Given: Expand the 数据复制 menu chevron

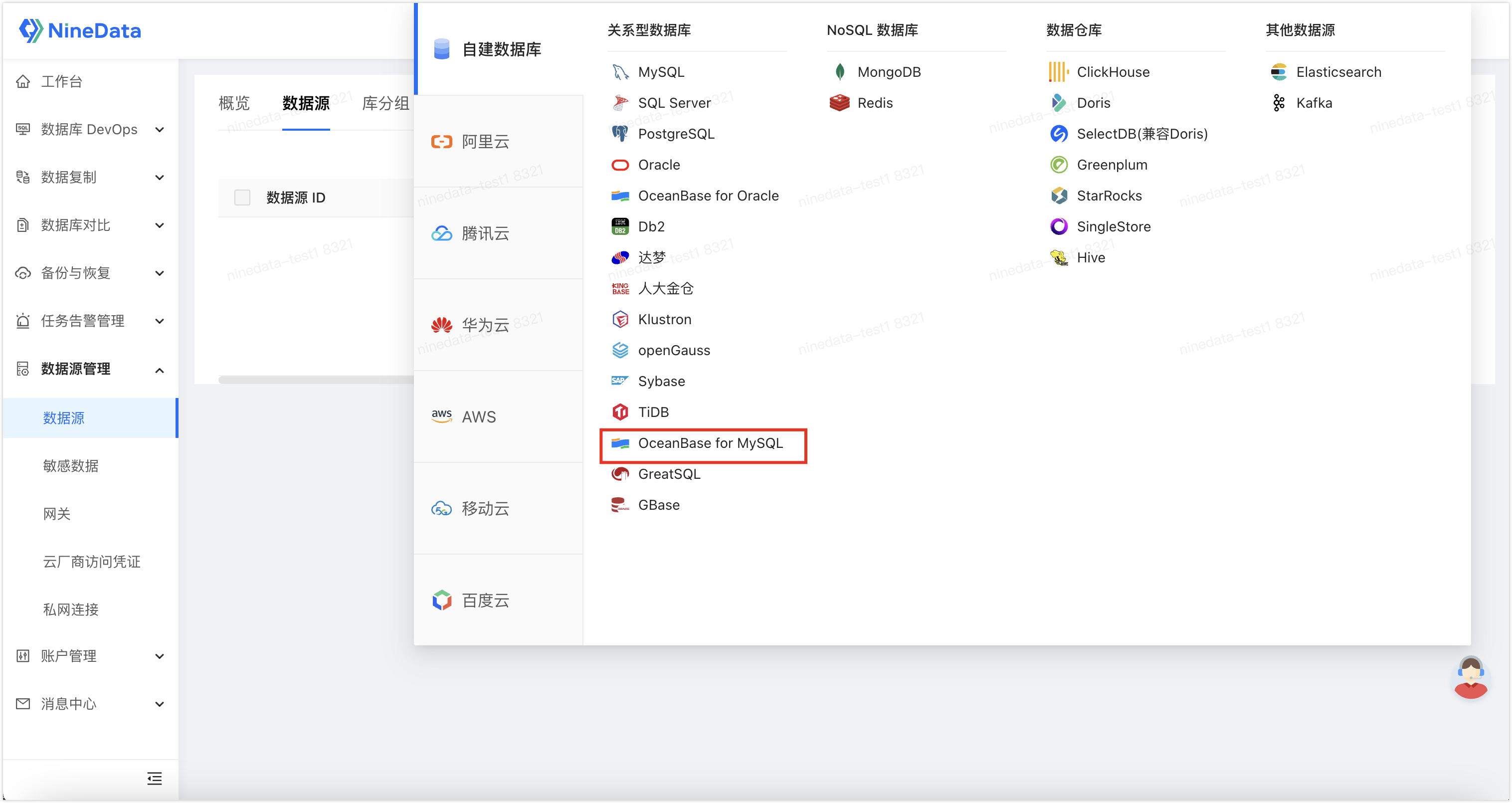Looking at the screenshot, I should (160, 177).
